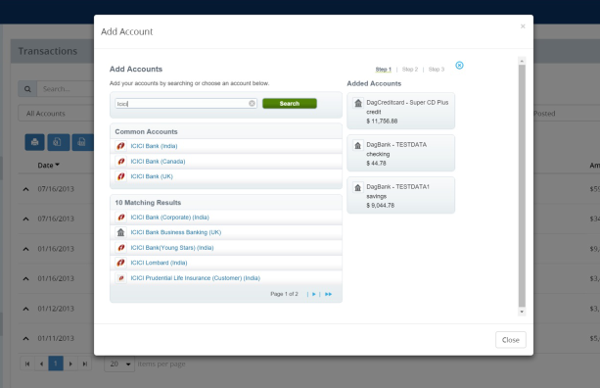Click the scrollbar up arrow in dialog
Viewport: 600px width, 388px height.
coord(522,60)
